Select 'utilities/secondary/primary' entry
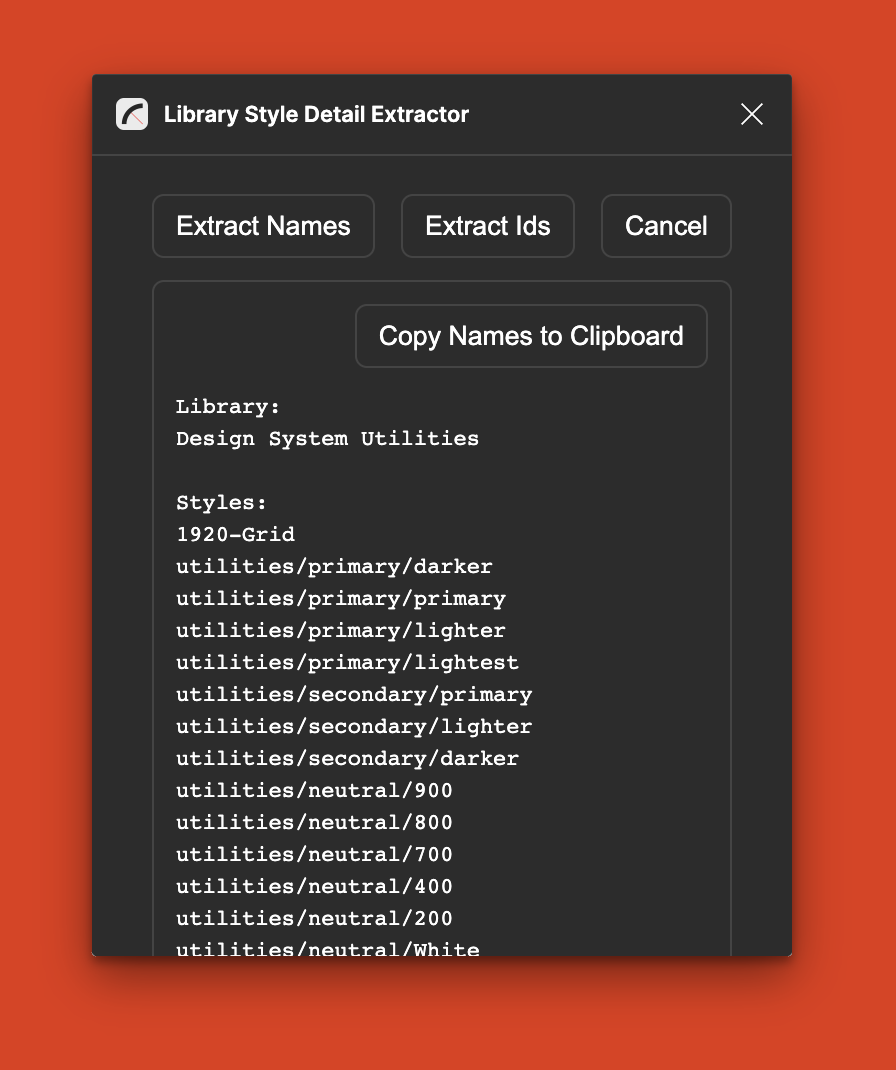Viewport: 896px width, 1070px height. 354,695
